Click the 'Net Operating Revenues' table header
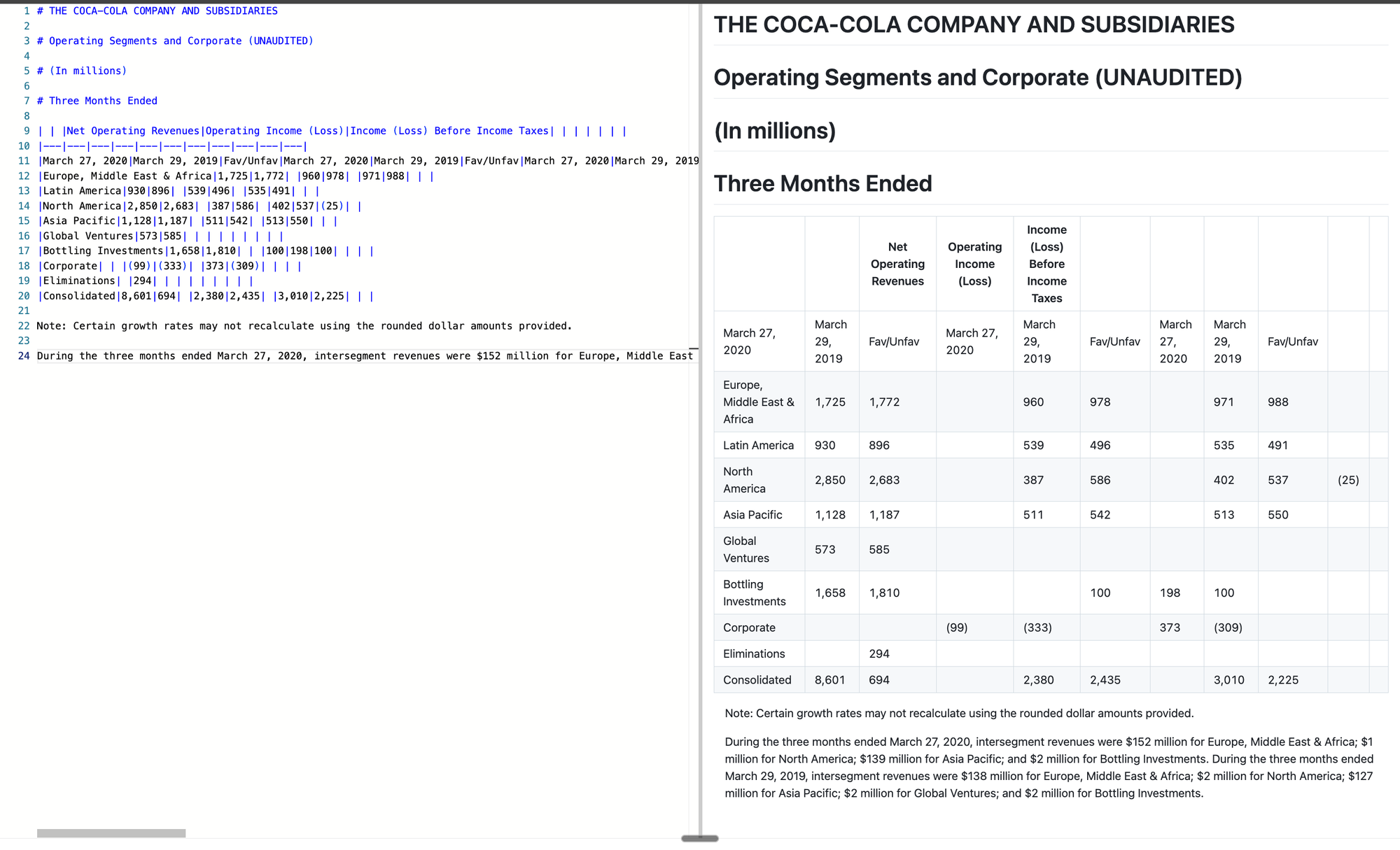1400x850 pixels. (x=897, y=264)
